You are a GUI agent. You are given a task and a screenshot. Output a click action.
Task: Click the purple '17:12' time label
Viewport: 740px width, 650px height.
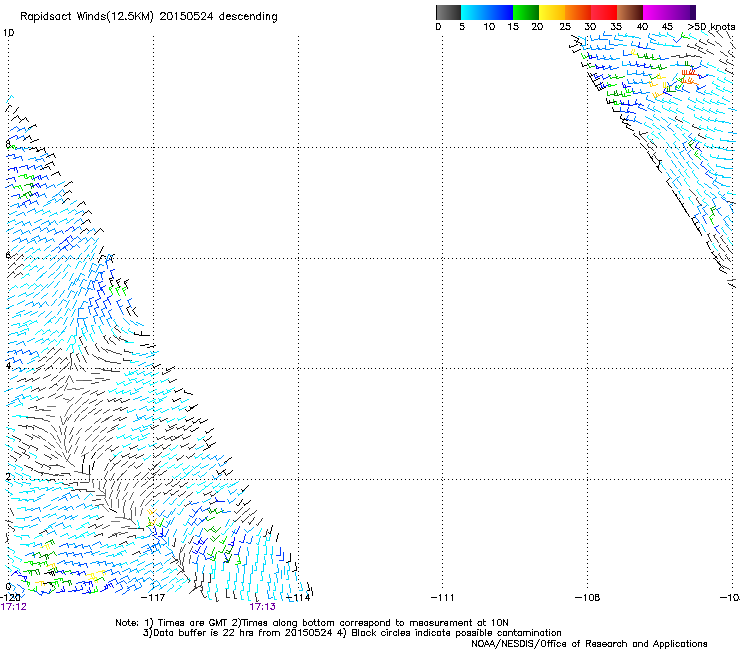(14, 607)
